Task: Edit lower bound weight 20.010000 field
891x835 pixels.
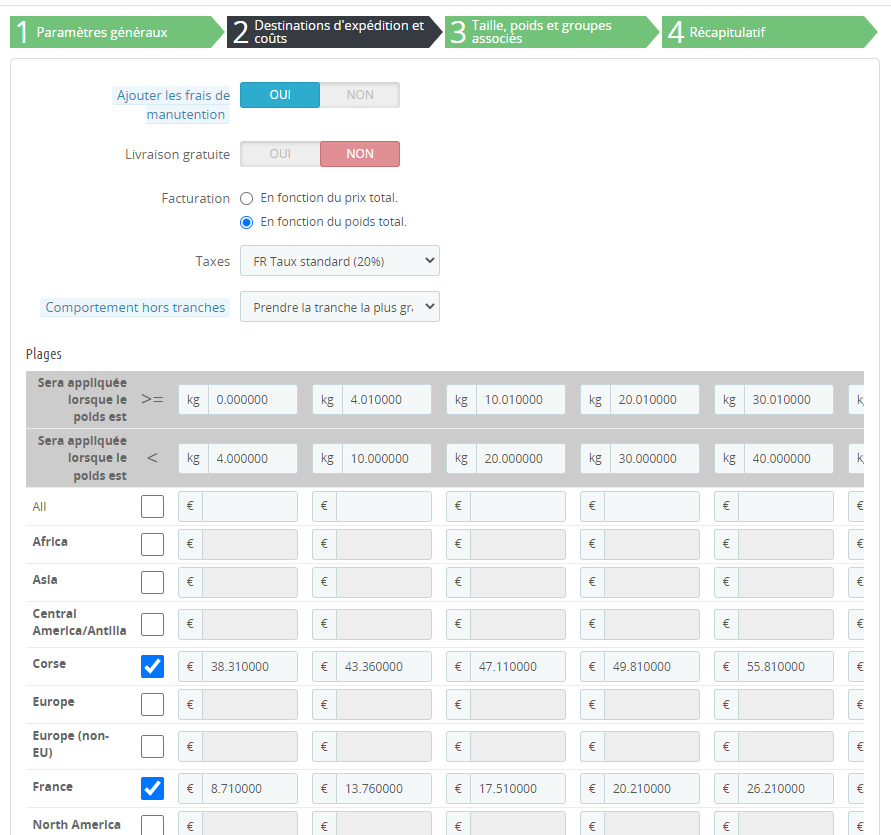Action: click(x=655, y=400)
